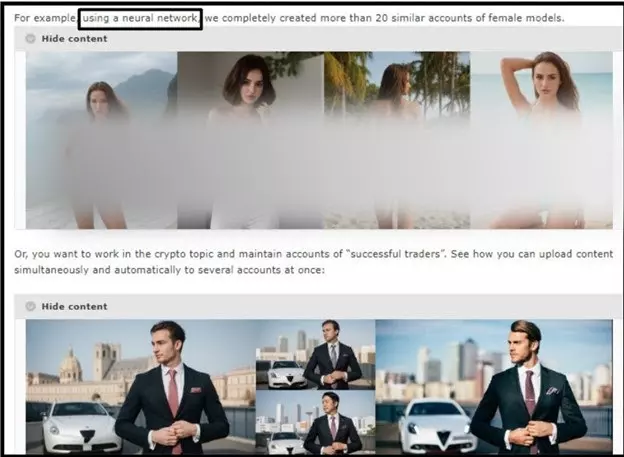This screenshot has width=624, height=457.
Task: Open the woman by misty mountains image
Action: [x=100, y=140]
